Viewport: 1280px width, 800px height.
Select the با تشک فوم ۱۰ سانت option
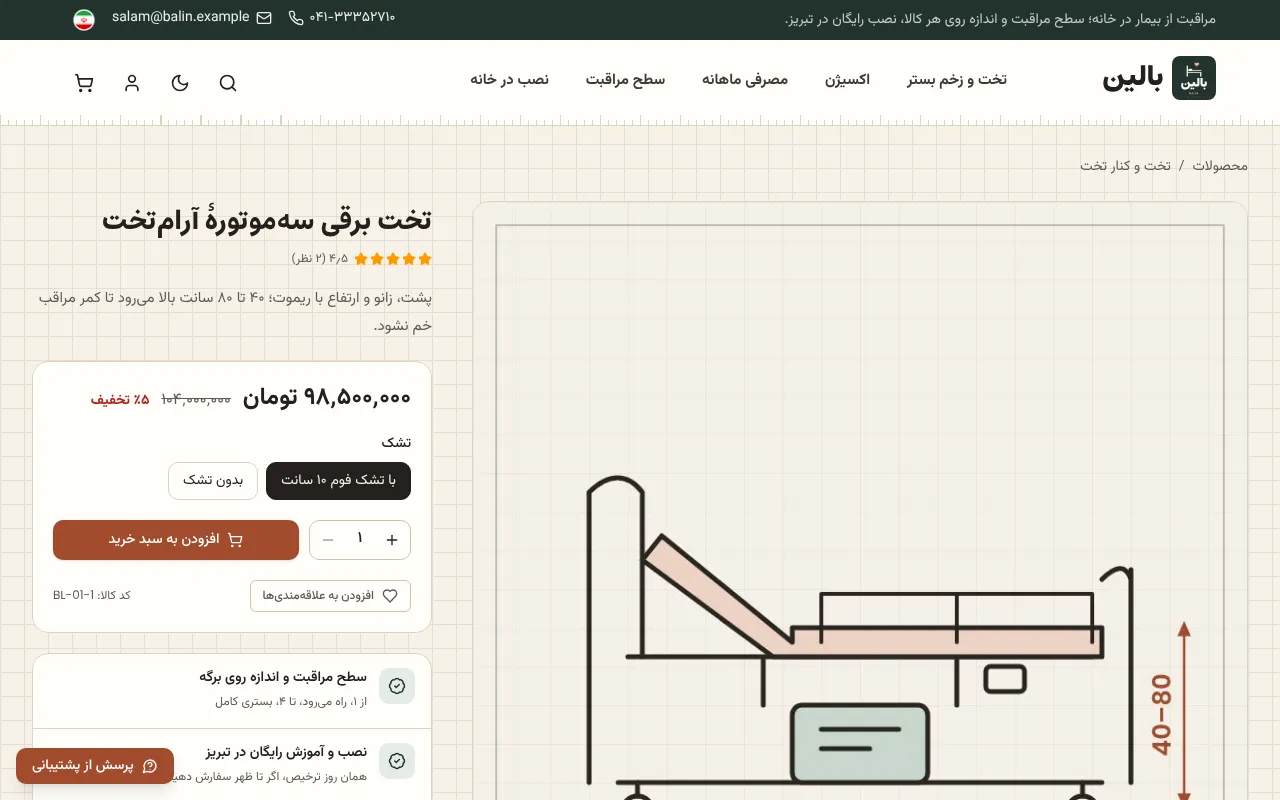pos(338,480)
